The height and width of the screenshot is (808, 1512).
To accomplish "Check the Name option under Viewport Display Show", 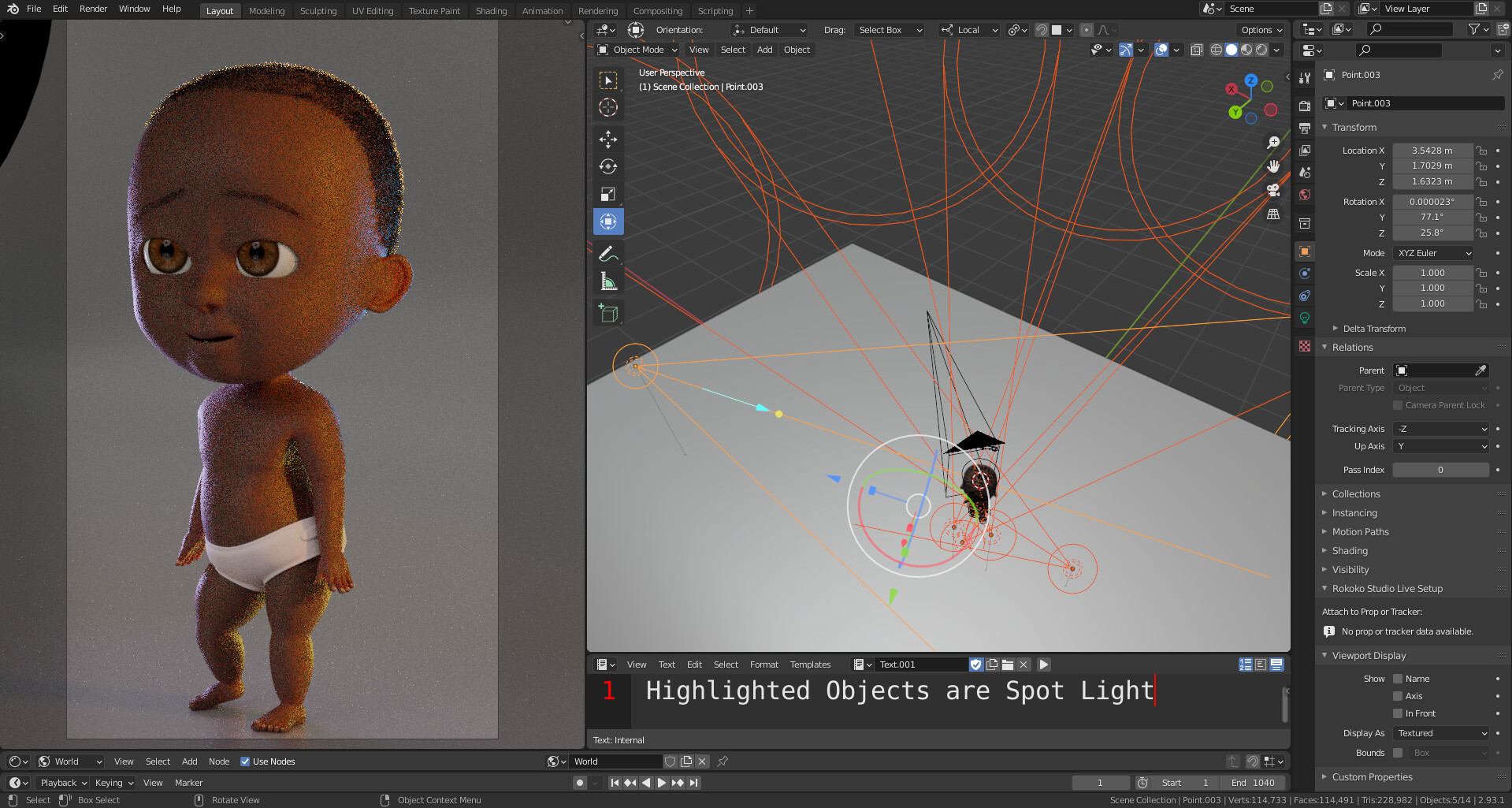I will coord(1399,679).
